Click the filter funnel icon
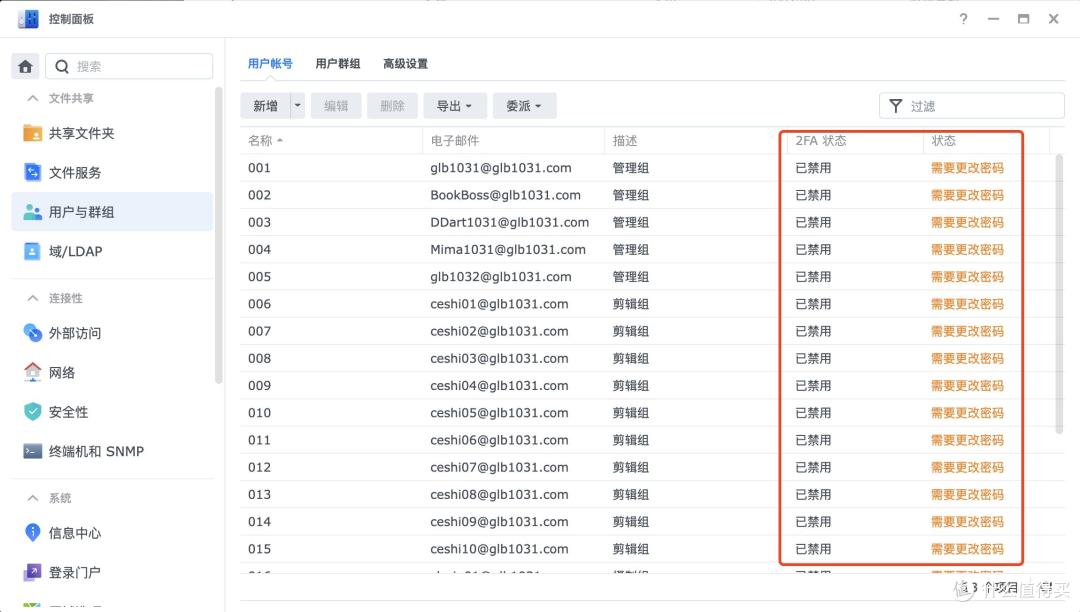The image size is (1080, 612). [895, 106]
